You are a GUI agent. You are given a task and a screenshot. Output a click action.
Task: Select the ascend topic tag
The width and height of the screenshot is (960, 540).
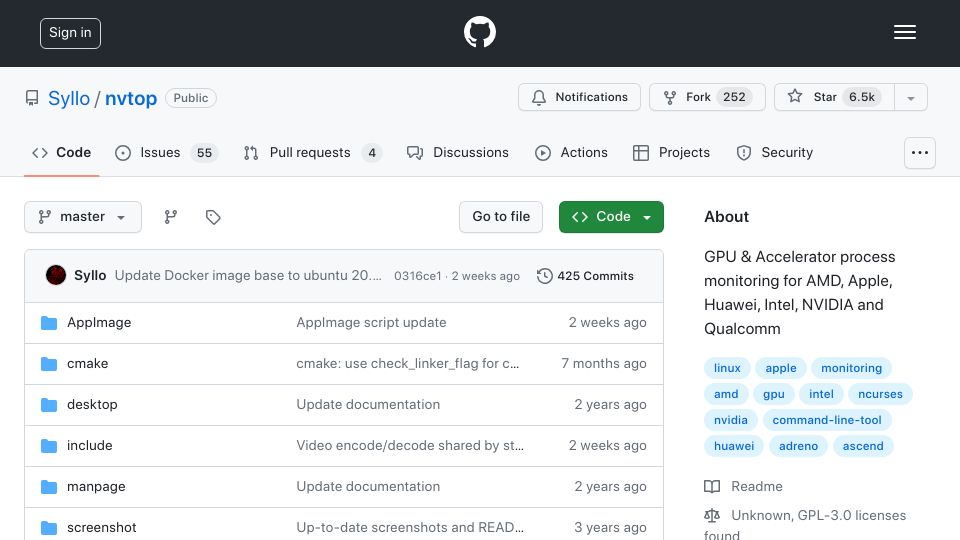pyautogui.click(x=863, y=446)
